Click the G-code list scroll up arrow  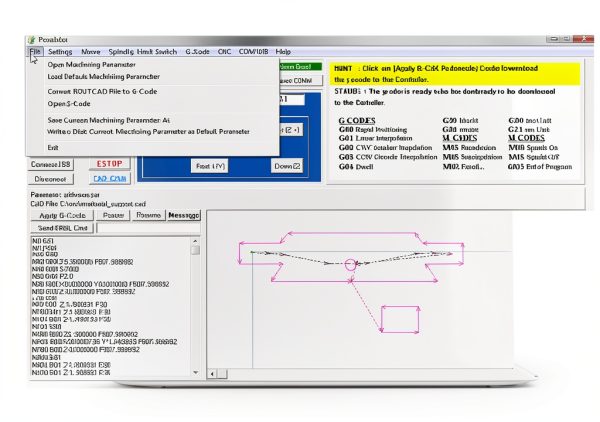click(195, 241)
